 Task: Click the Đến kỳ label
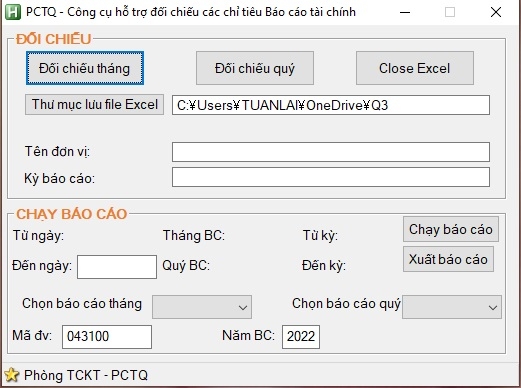click(324, 266)
